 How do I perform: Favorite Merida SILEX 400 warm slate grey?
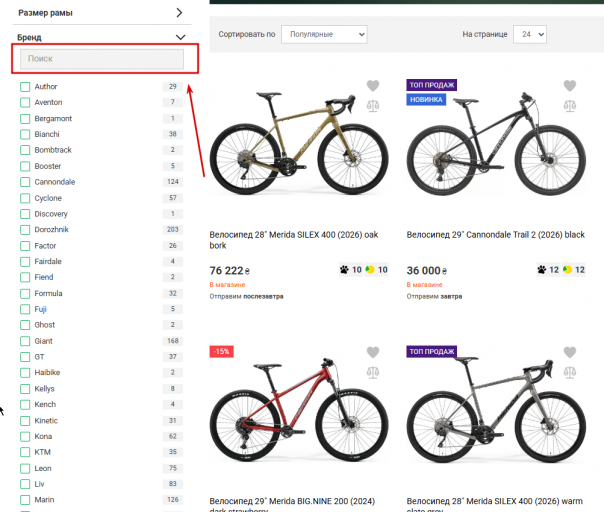click(x=570, y=352)
